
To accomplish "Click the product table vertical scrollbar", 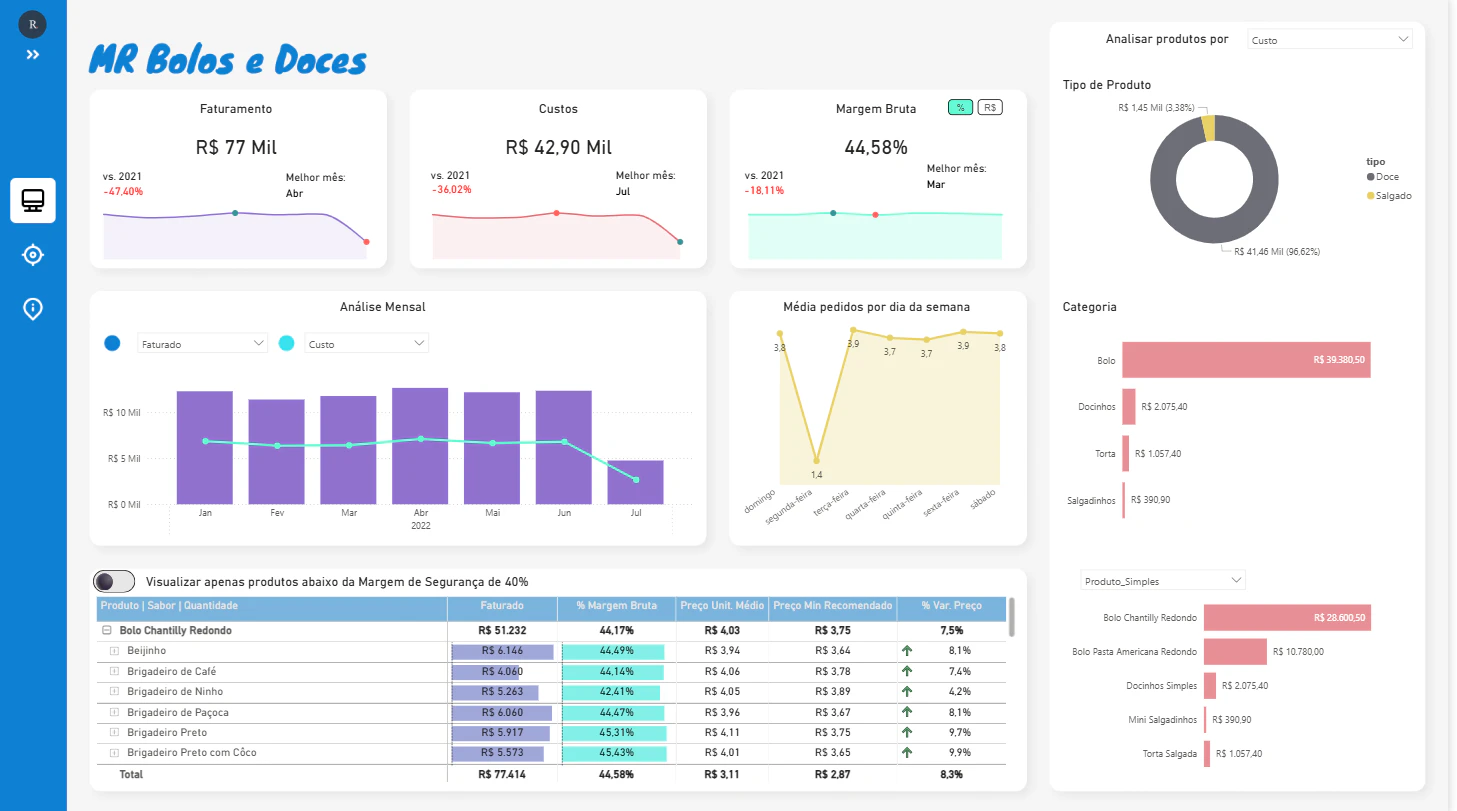I will click(1012, 617).
